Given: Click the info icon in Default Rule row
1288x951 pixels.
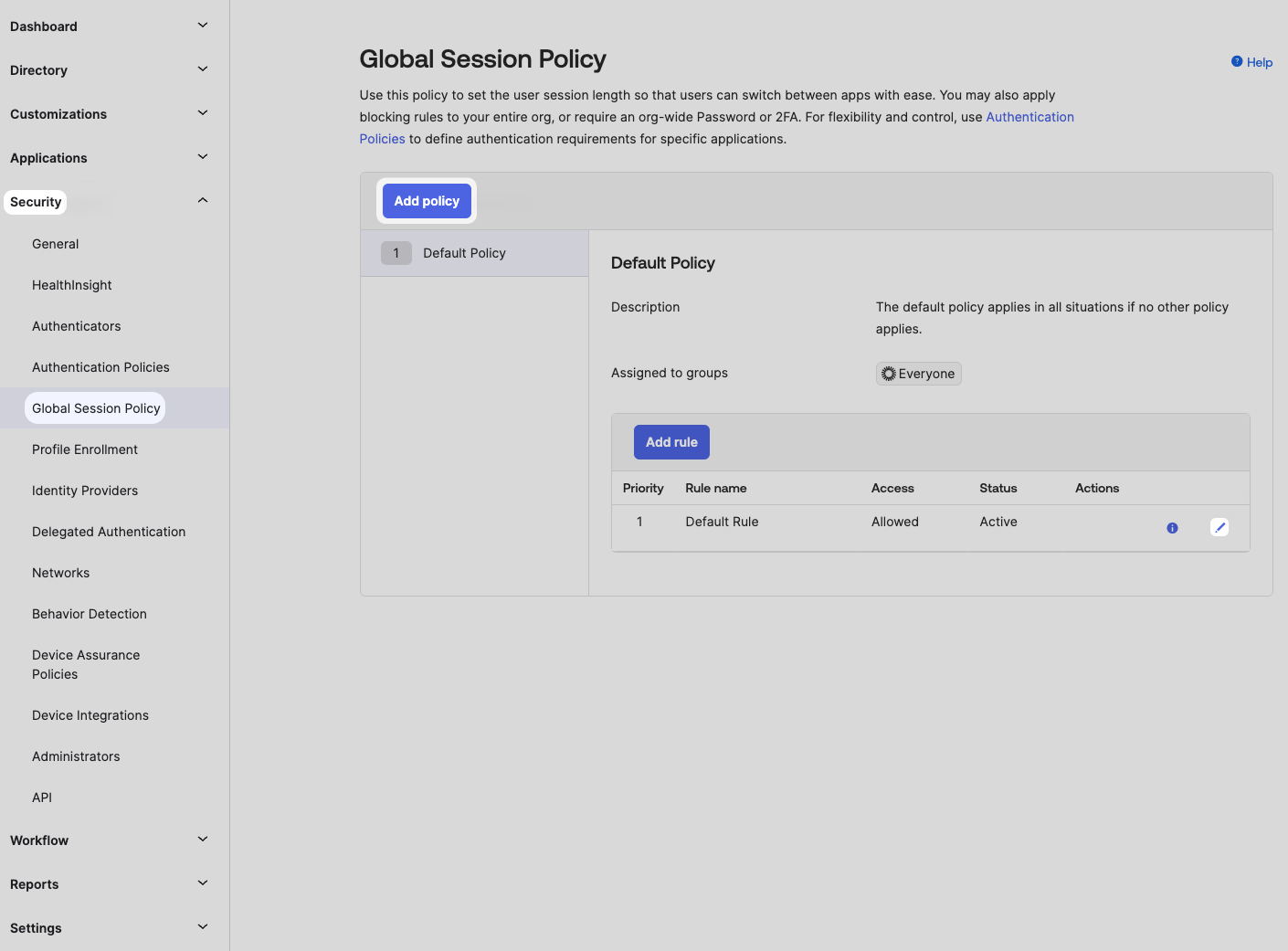Looking at the screenshot, I should coord(1172,528).
